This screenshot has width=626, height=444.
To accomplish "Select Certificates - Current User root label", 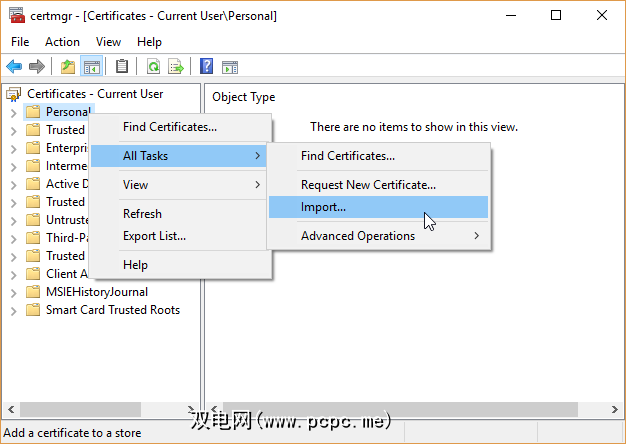I will (95, 94).
